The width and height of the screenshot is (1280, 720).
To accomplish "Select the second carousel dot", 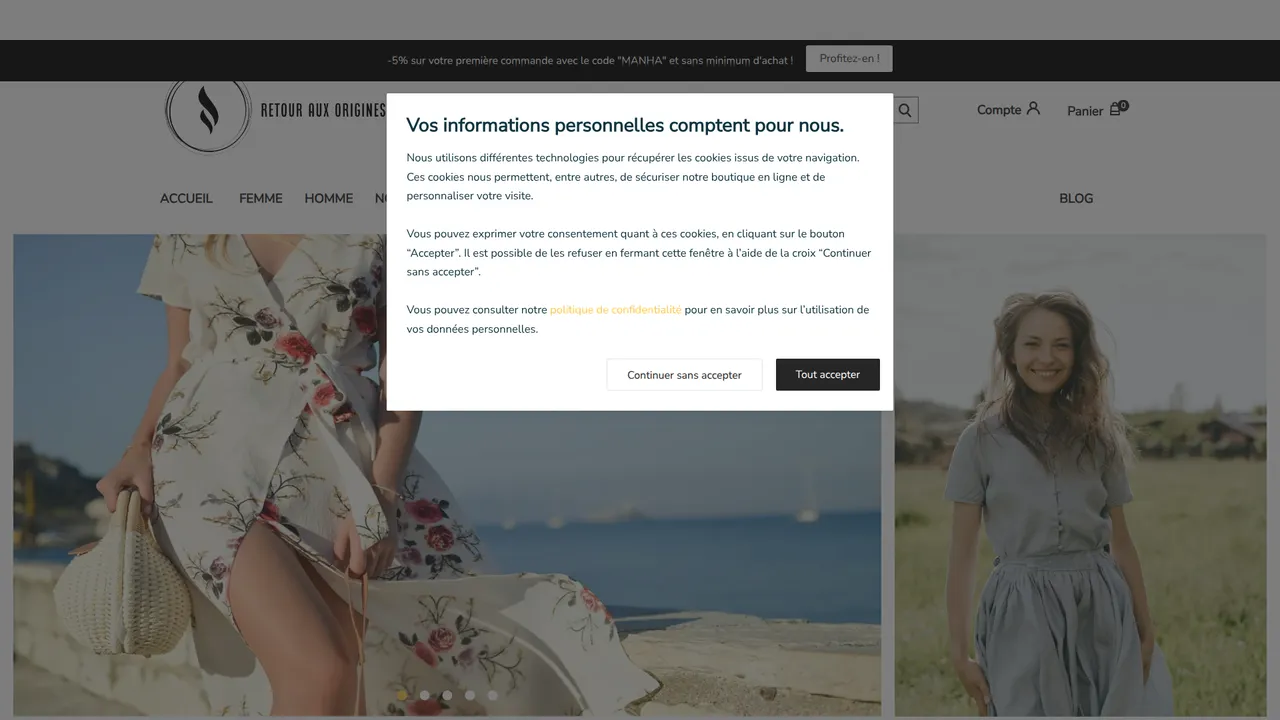I will [x=425, y=695].
